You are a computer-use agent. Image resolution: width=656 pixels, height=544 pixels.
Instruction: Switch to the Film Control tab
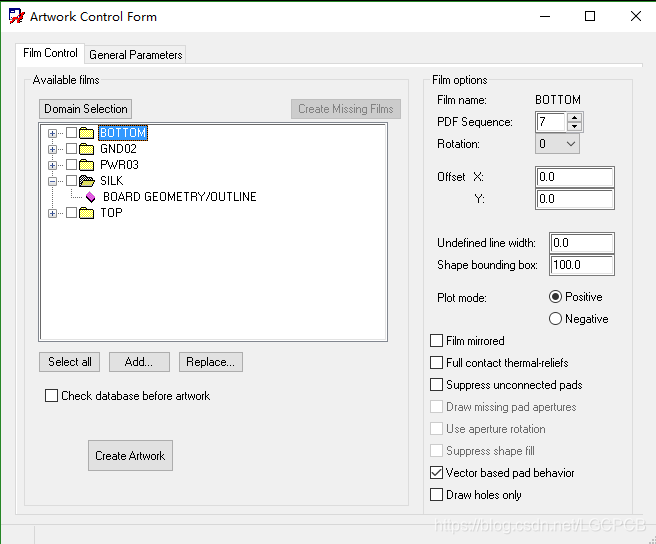tap(50, 53)
